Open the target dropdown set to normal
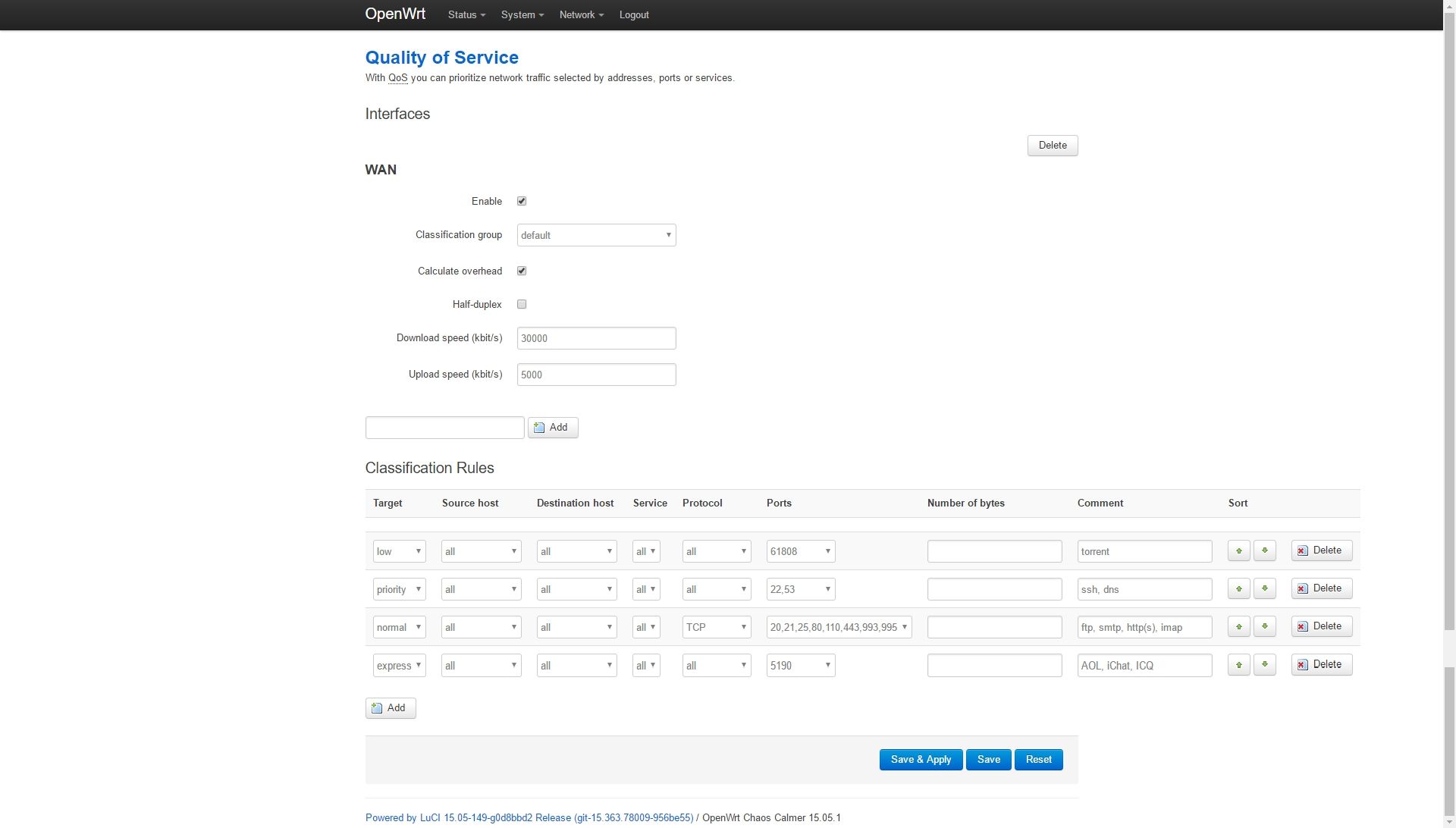 [x=399, y=627]
